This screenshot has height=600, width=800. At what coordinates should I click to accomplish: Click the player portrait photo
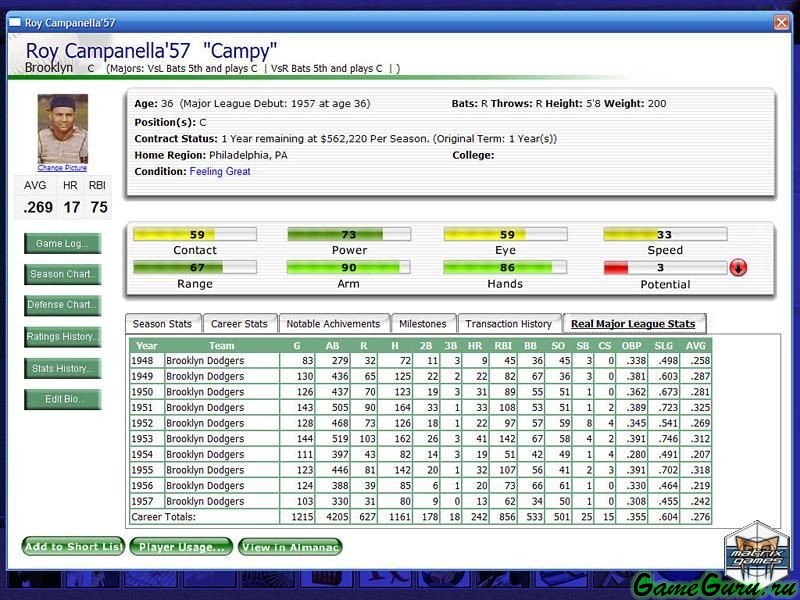pos(63,129)
